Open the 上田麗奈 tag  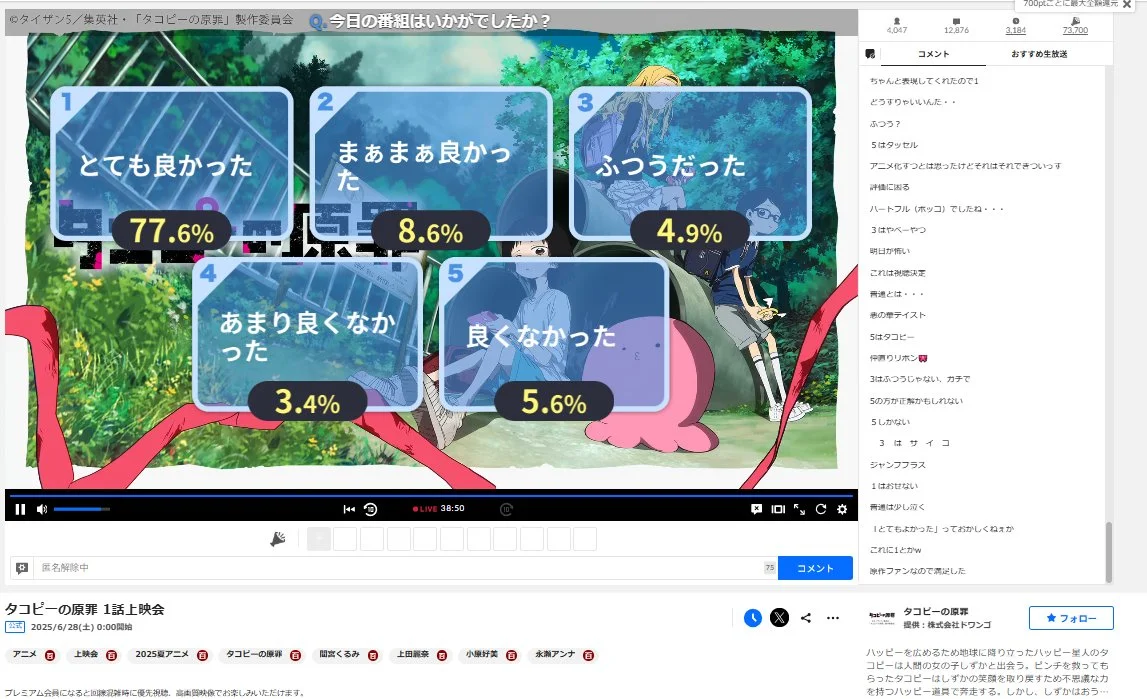click(x=413, y=654)
